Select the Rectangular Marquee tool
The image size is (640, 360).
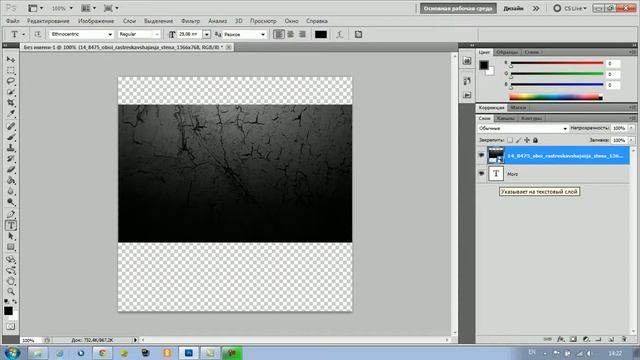click(11, 70)
